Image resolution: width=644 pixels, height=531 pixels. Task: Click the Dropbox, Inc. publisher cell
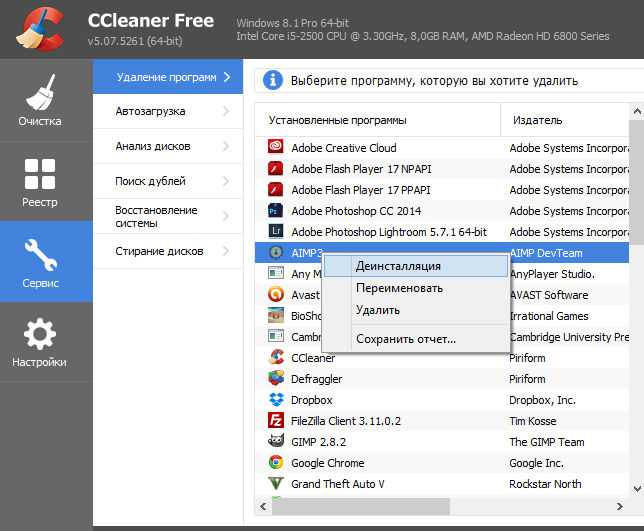(x=542, y=400)
